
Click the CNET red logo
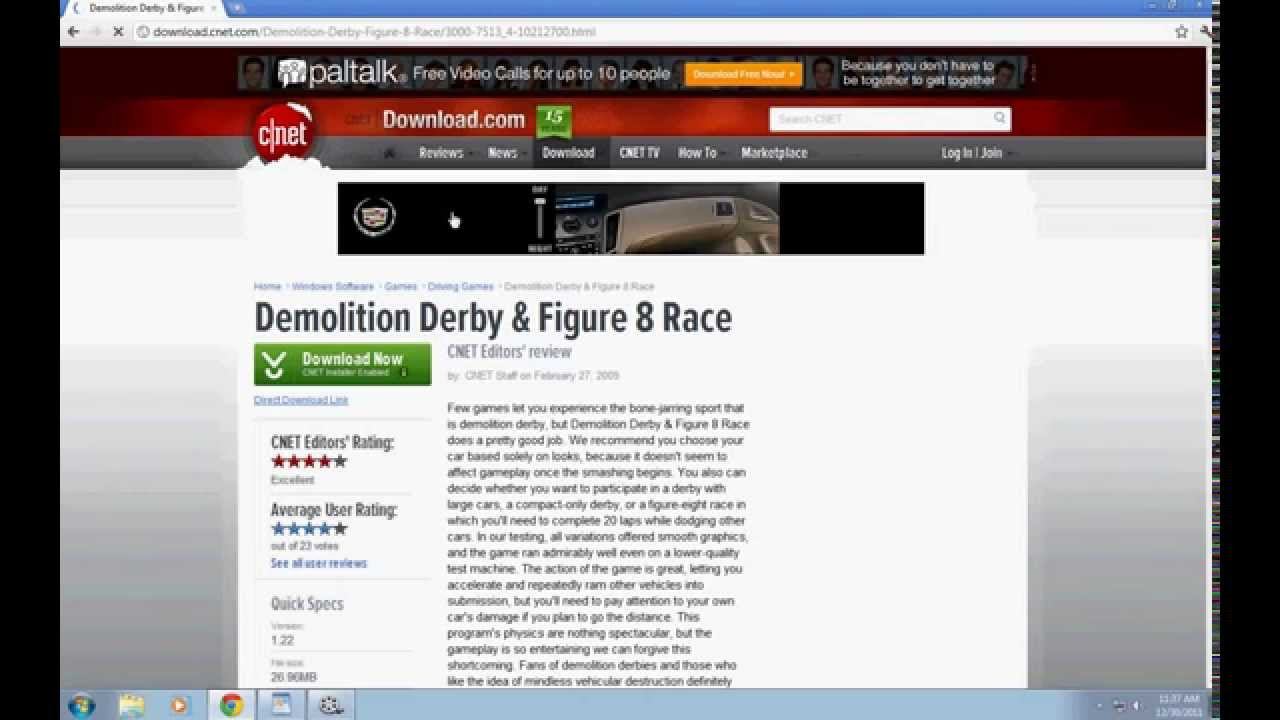point(282,135)
